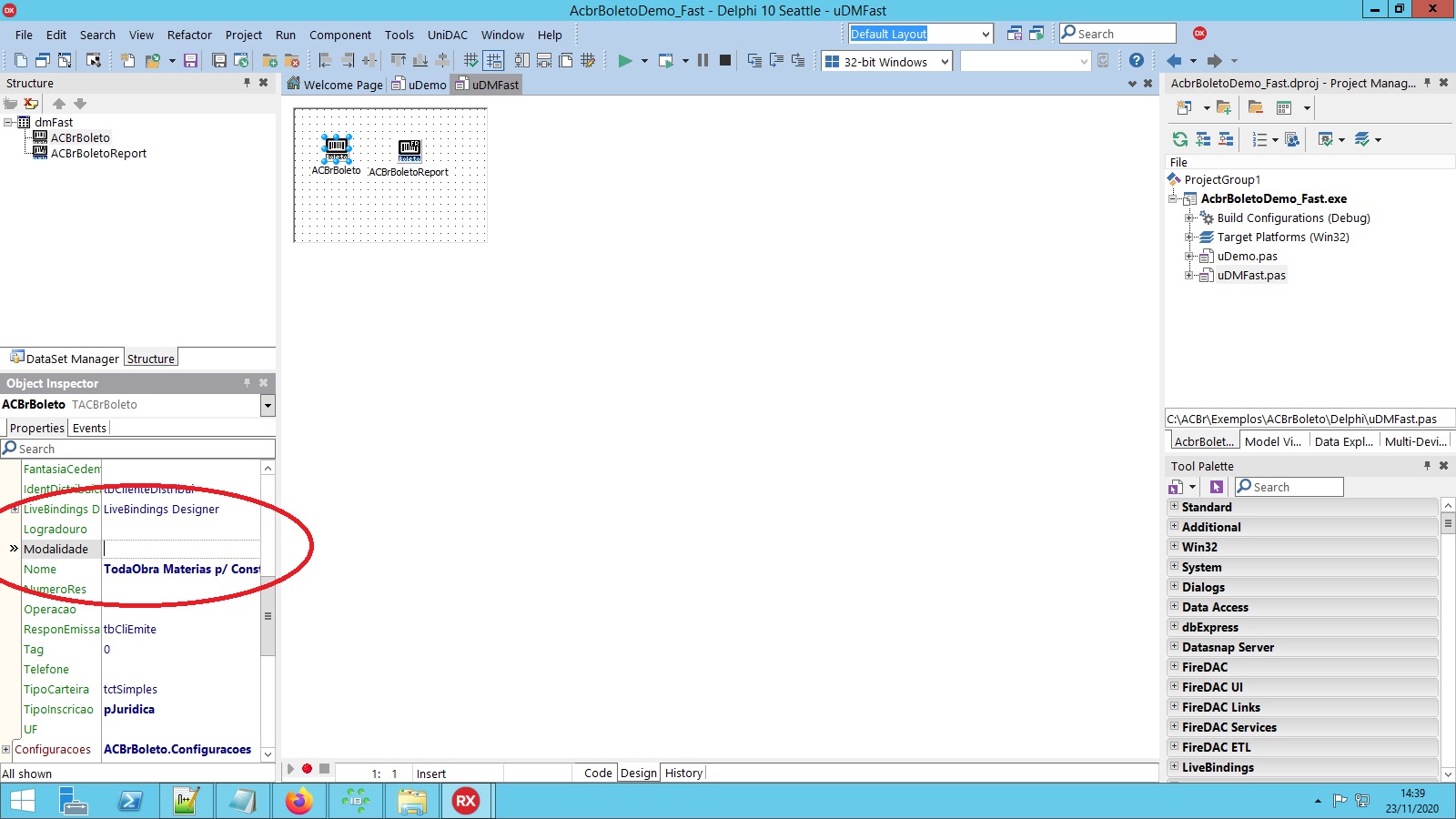Image resolution: width=1456 pixels, height=819 pixels.
Task: Collapse the dmFast node in Structure
Action: pos(8,122)
